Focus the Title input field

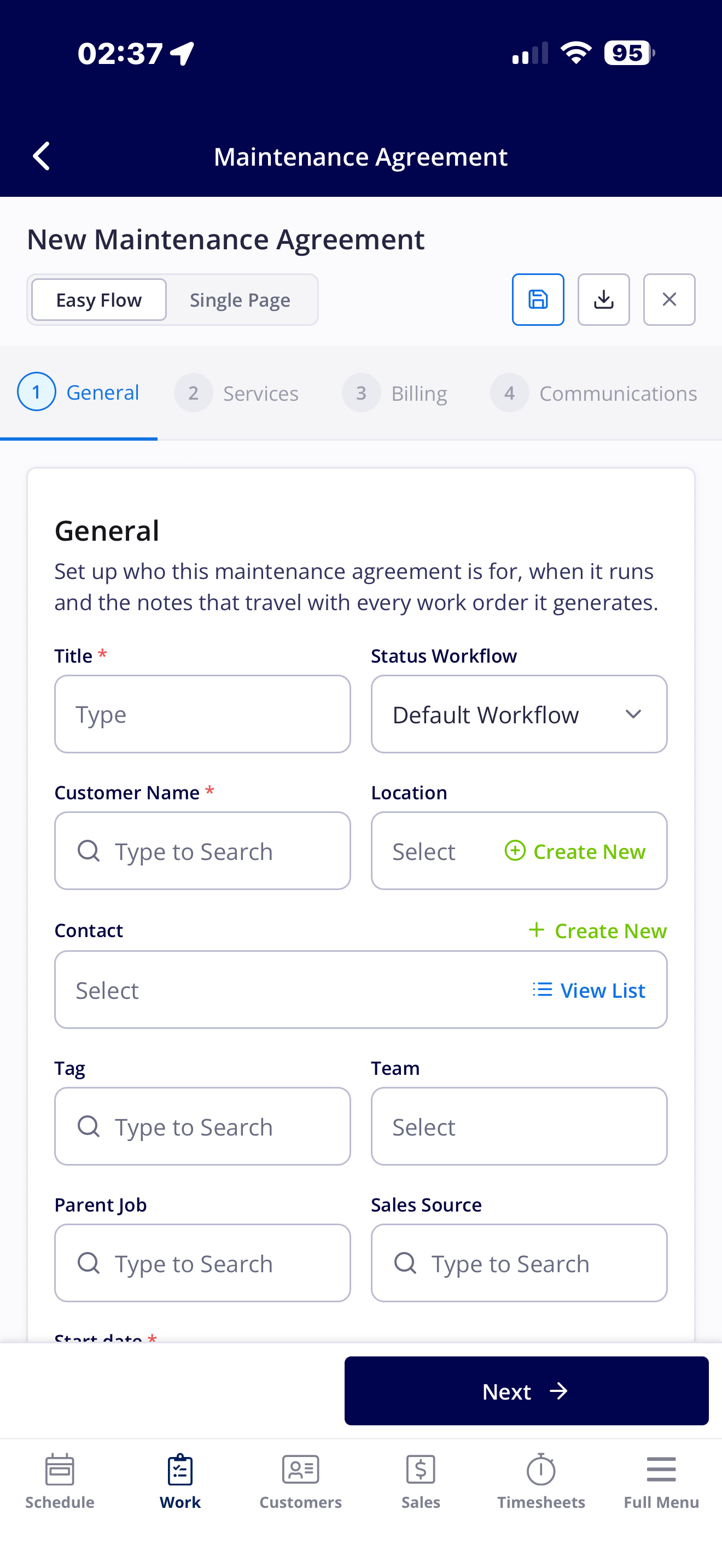[x=203, y=714]
